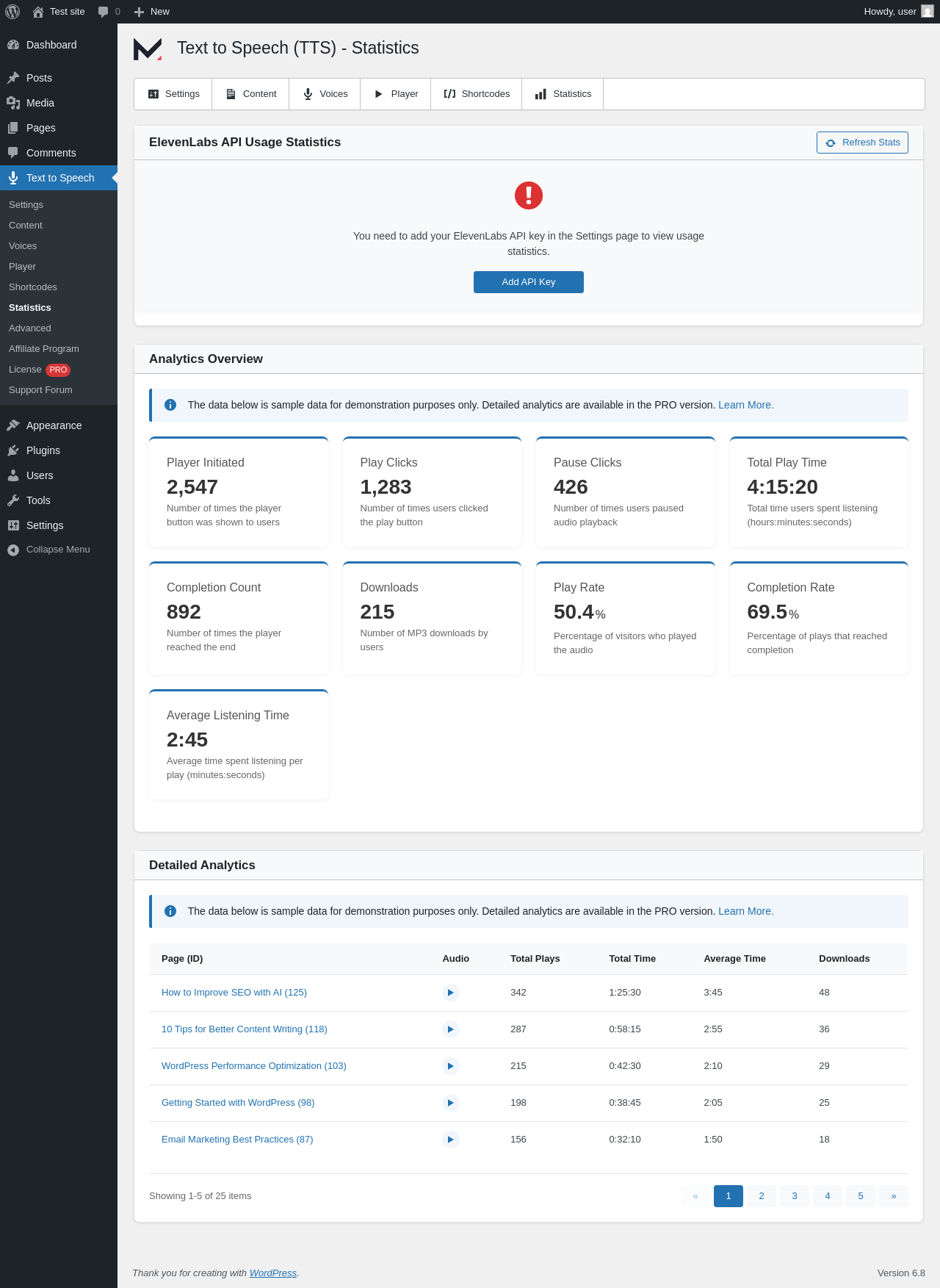Play audio for Getting Started with WordPress row
The image size is (940, 1288).
(x=451, y=1103)
